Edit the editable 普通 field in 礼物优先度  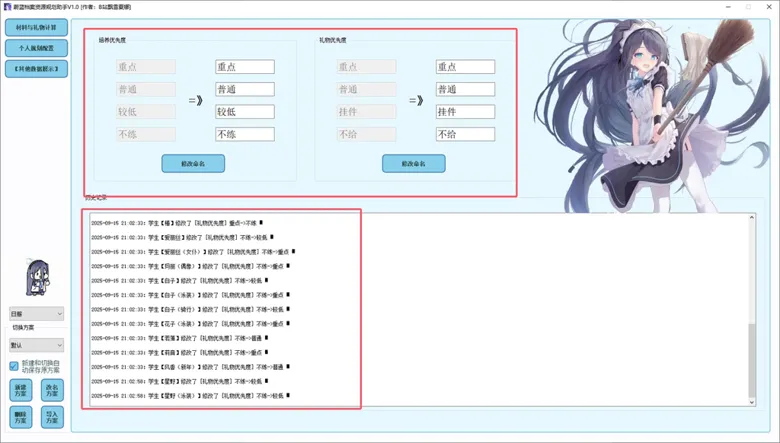tap(465, 89)
